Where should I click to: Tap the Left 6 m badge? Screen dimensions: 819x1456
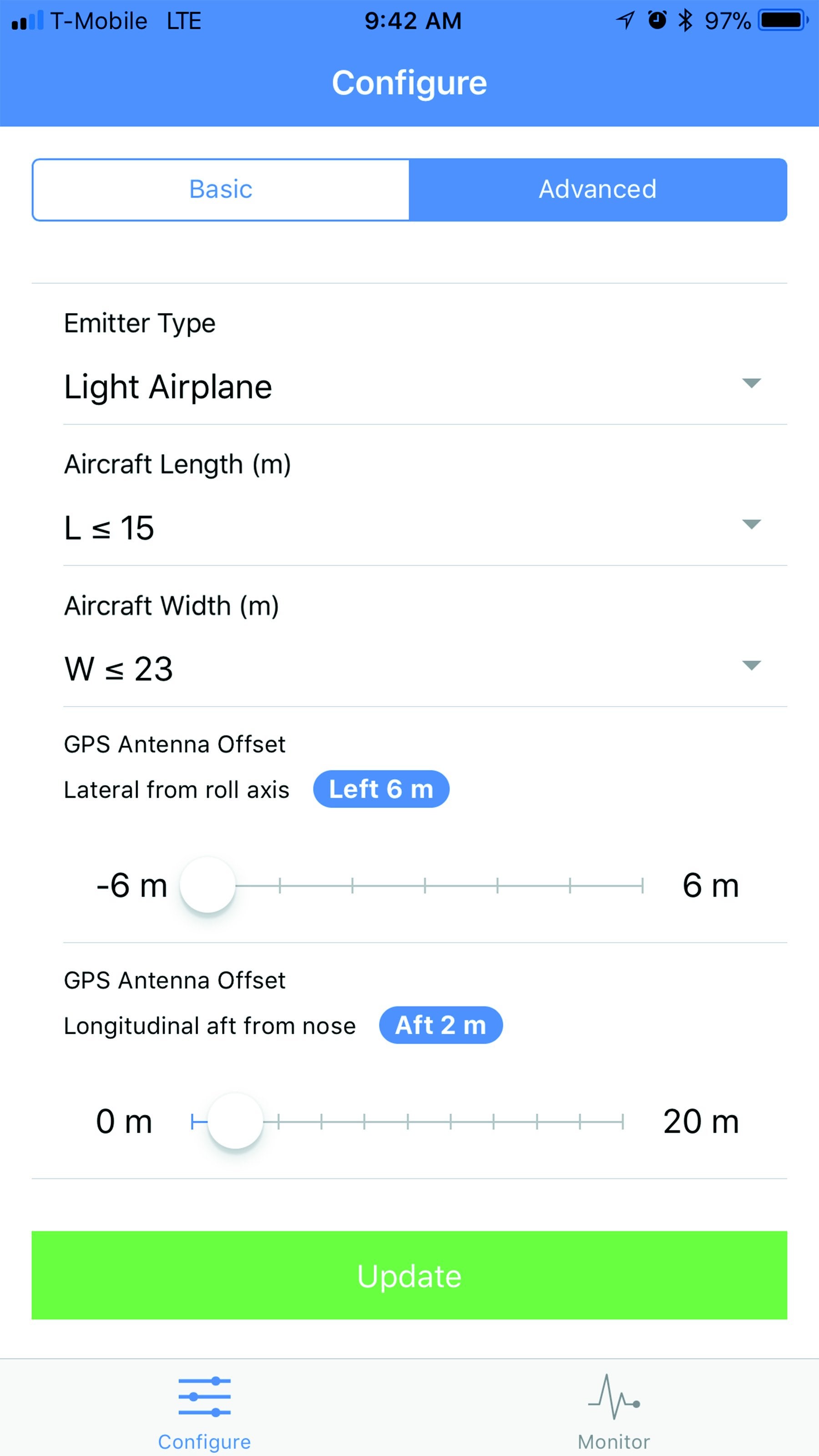pos(381,789)
